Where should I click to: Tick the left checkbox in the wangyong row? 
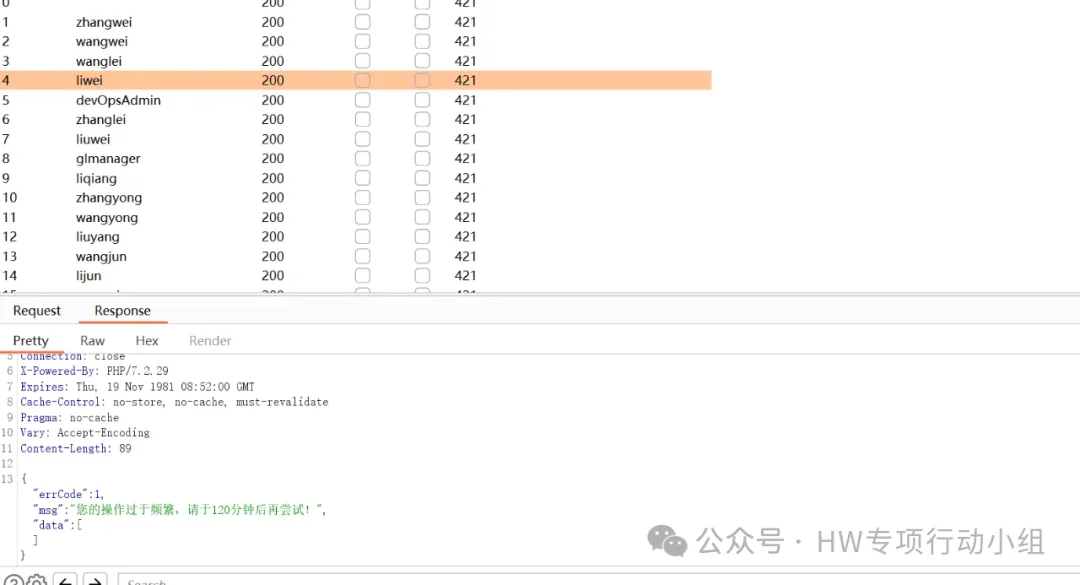pos(362,217)
